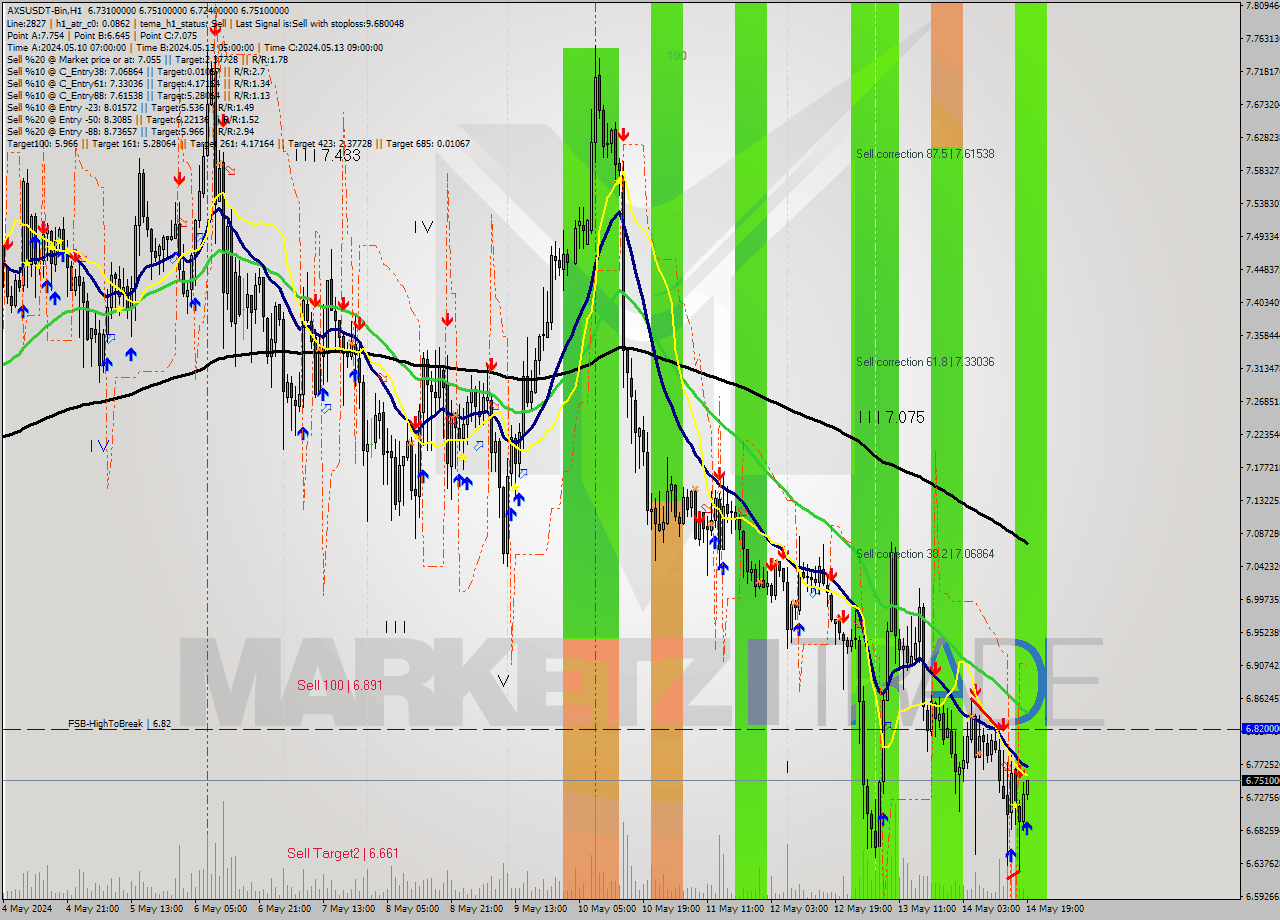Click the 7.1322 price axis label
1280x920 pixels.
pos(1262,500)
